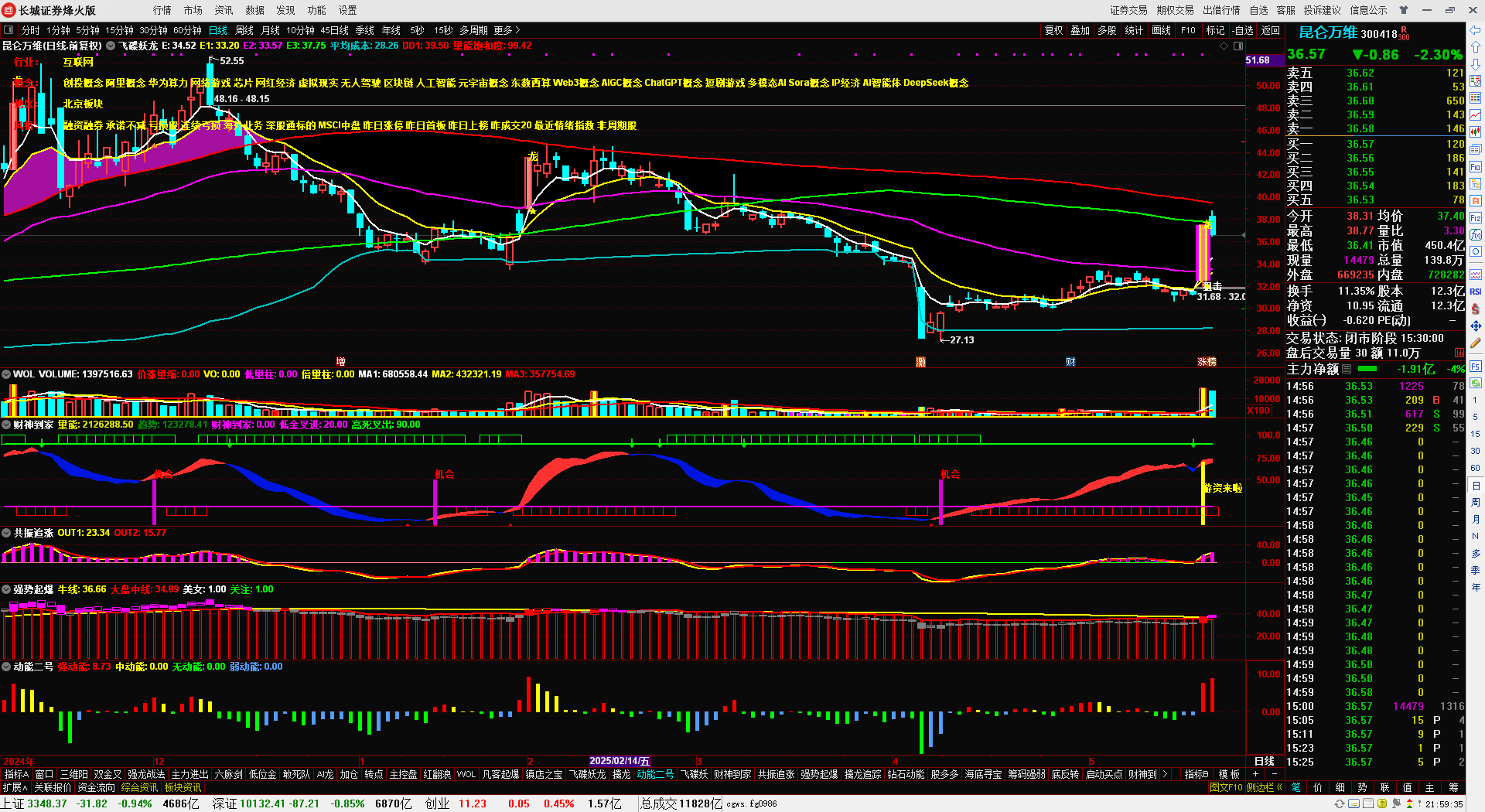
Task: Toggle the circle icon beside 财神到家 indicator
Action: point(6,425)
